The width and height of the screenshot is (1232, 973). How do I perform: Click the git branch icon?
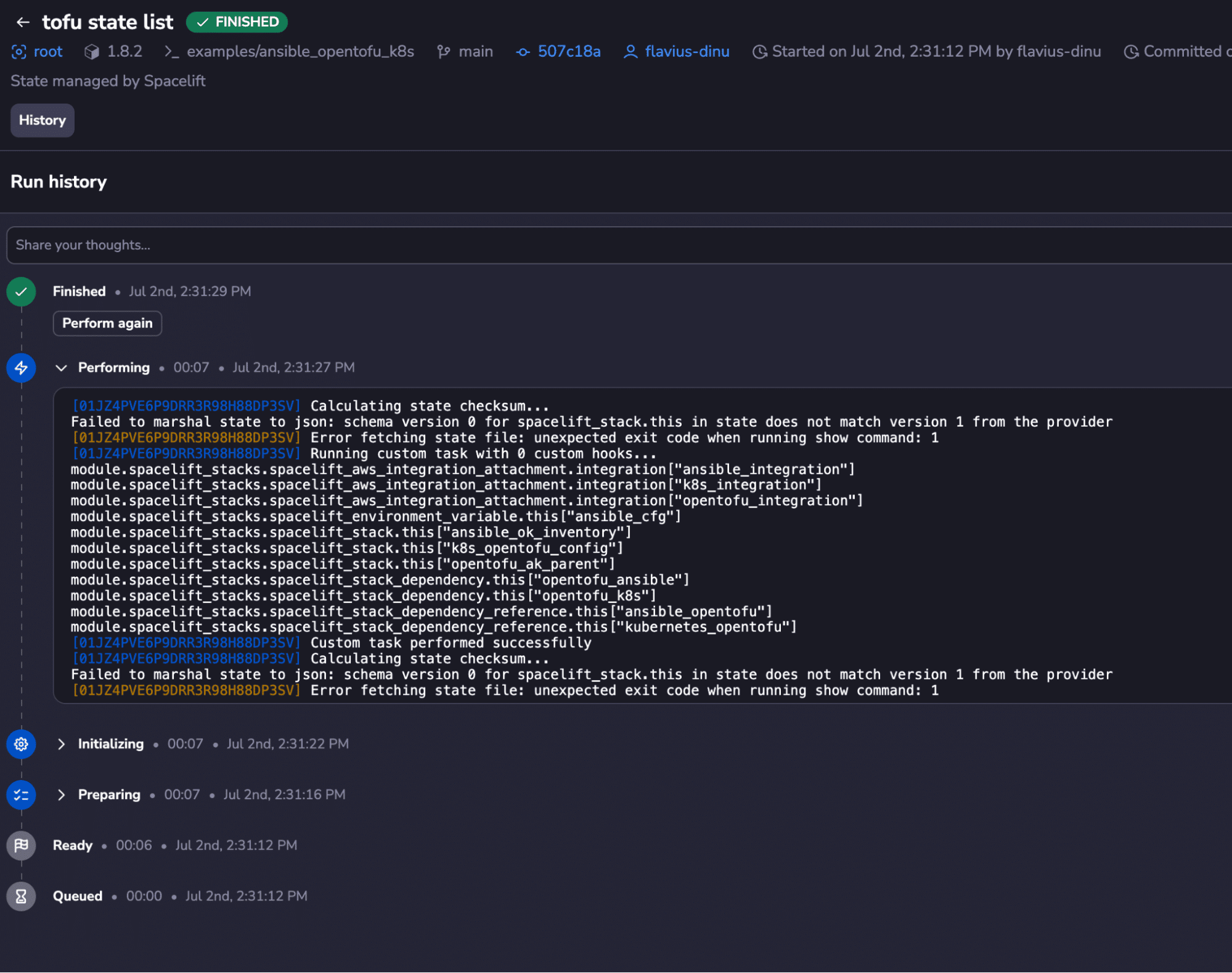[x=444, y=52]
